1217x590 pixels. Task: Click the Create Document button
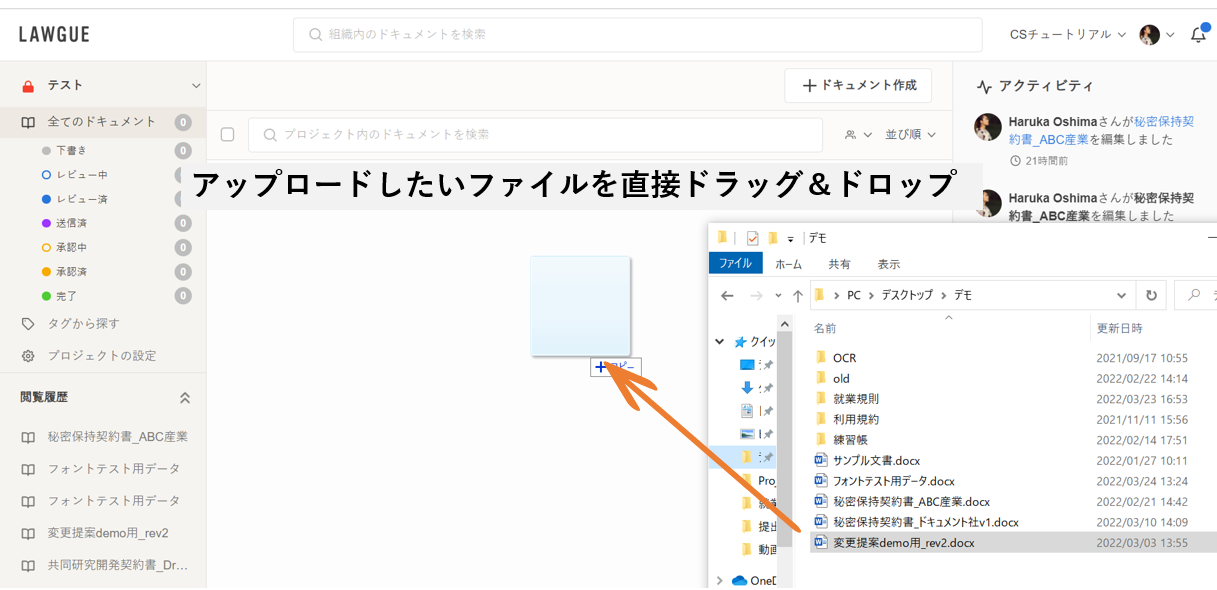point(858,86)
